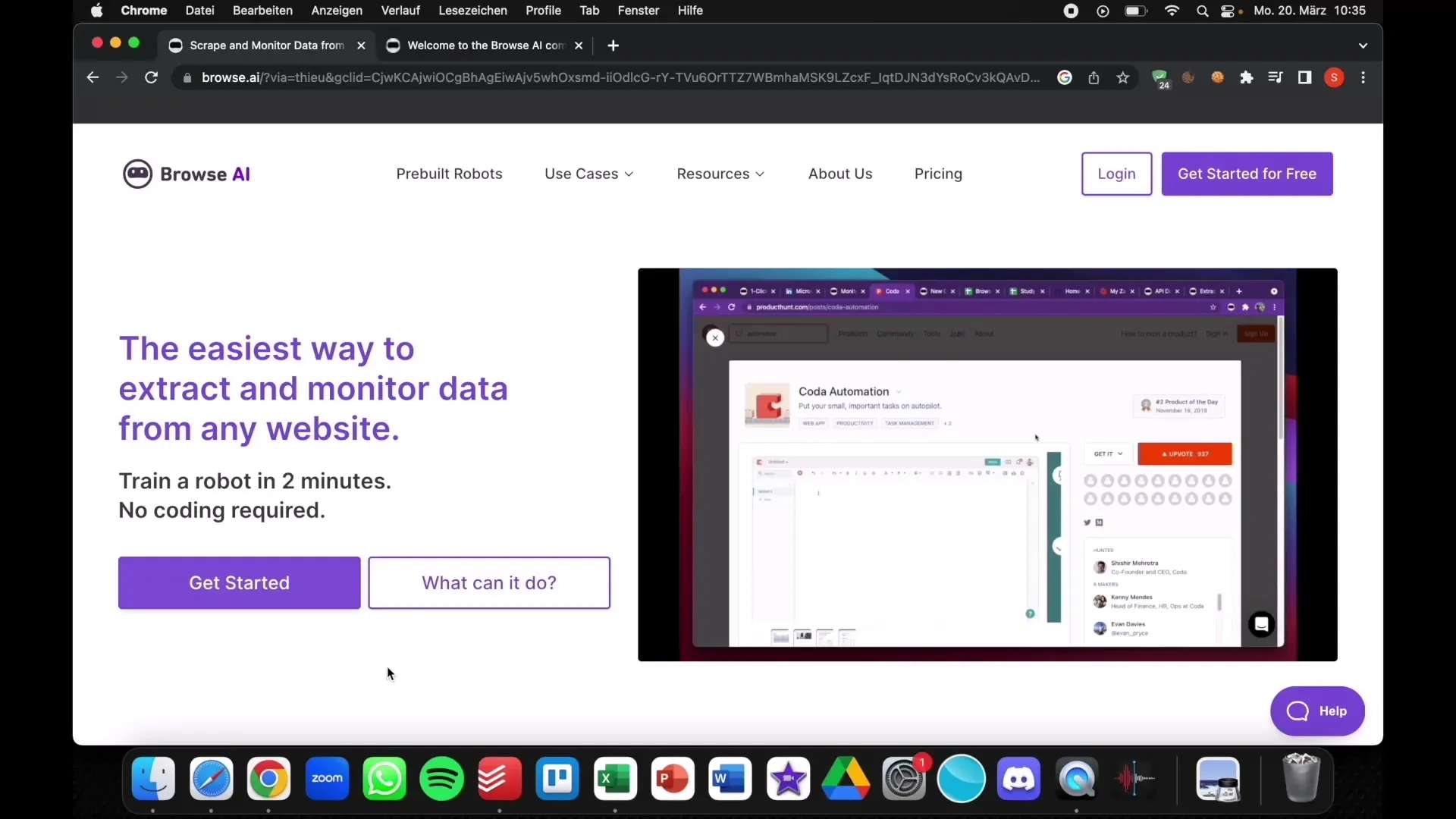The image size is (1456, 819).
Task: Click the Get Started button
Action: tap(239, 583)
